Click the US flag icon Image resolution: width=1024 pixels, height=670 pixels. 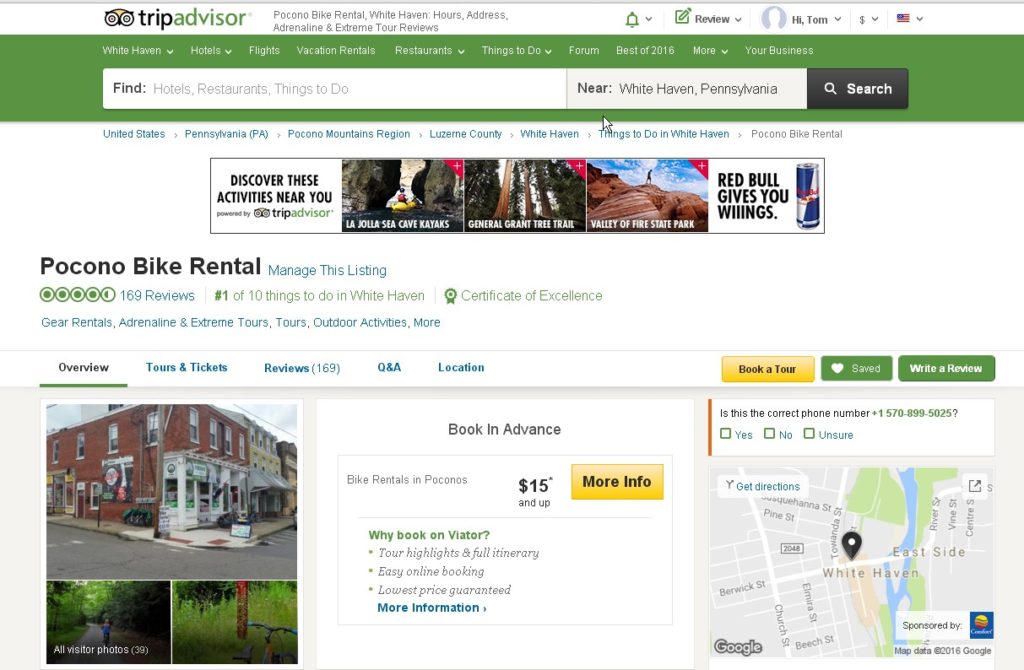click(x=903, y=18)
